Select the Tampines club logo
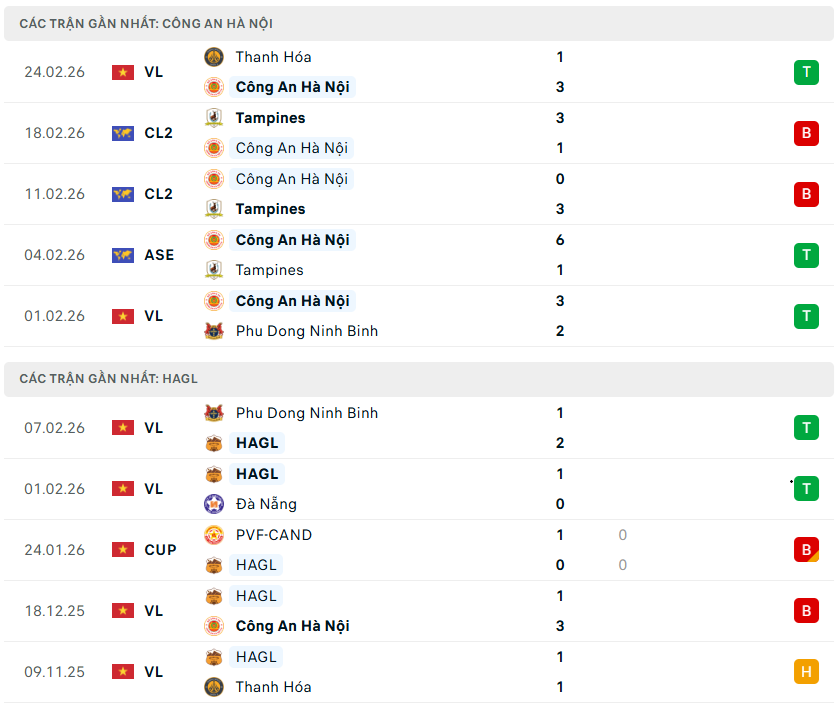This screenshot has width=839, height=712. (213, 117)
